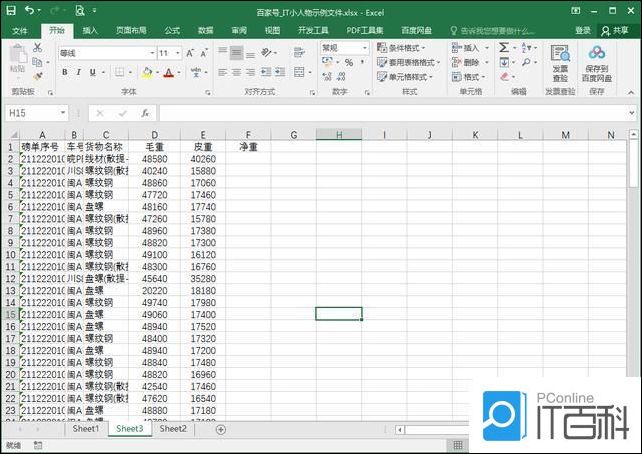The height and width of the screenshot is (454, 642).
Task: Click the AutoSum sigma icon
Action: click(x=504, y=47)
